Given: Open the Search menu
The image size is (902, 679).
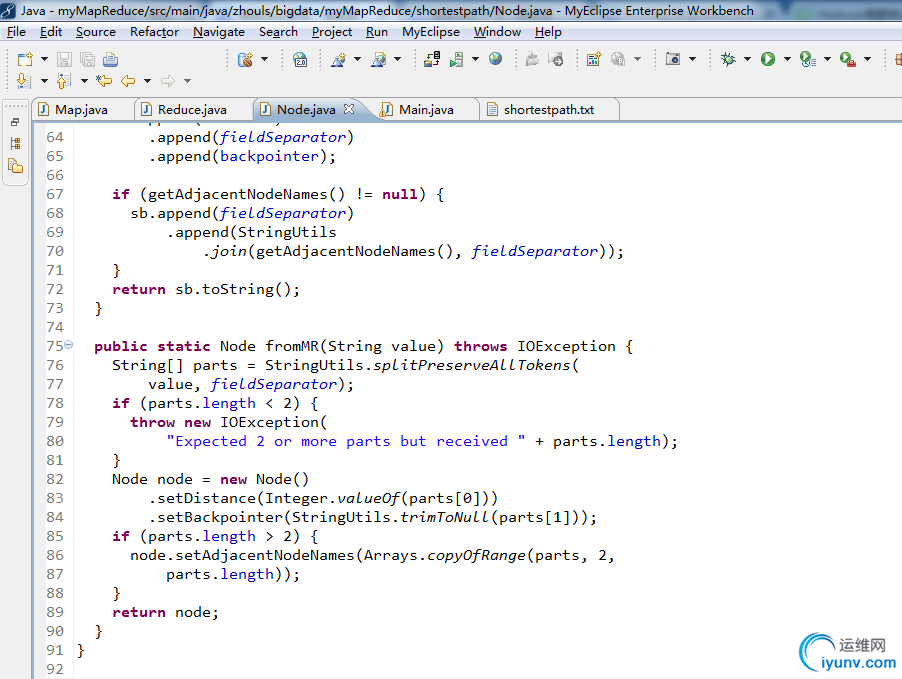Looking at the screenshot, I should tap(278, 32).
